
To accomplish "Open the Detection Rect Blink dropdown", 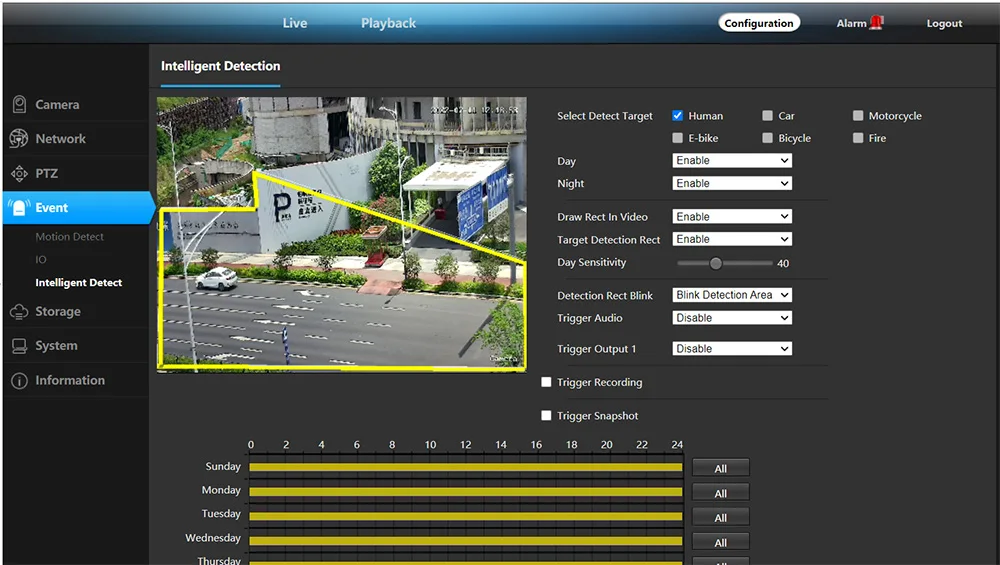I will (x=732, y=295).
